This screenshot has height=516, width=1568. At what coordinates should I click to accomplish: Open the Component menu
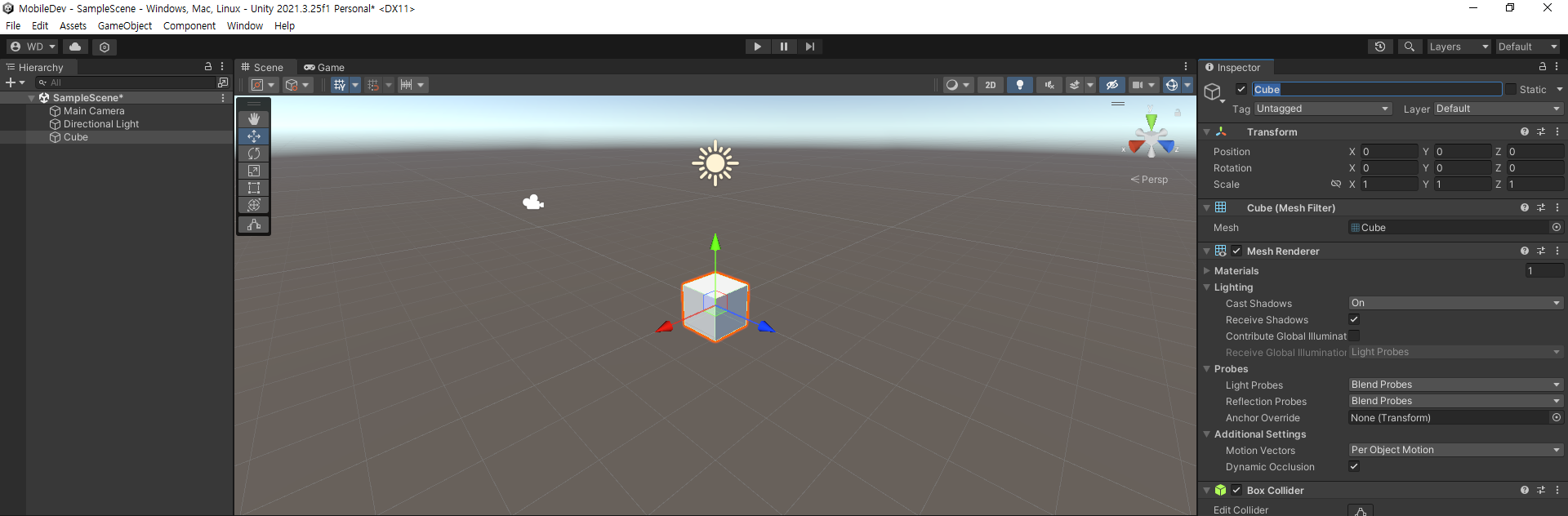click(189, 25)
